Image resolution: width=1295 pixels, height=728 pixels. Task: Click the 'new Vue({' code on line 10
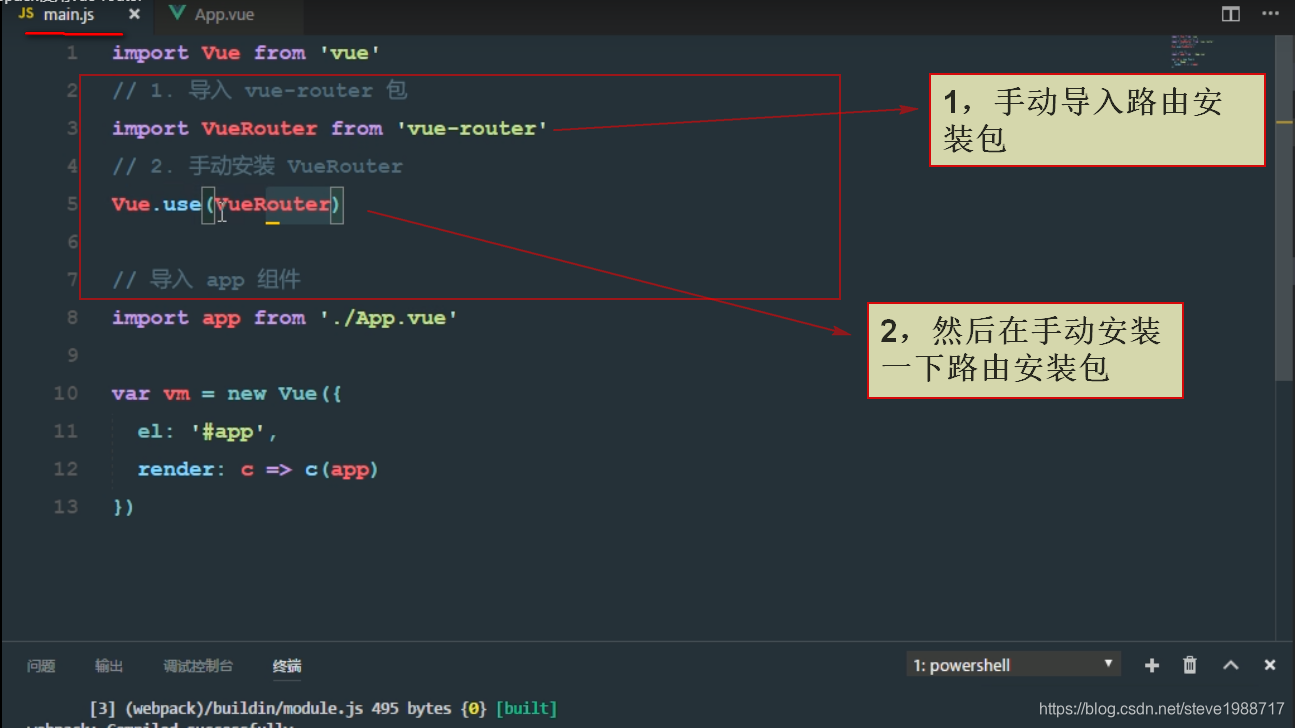pos(285,394)
